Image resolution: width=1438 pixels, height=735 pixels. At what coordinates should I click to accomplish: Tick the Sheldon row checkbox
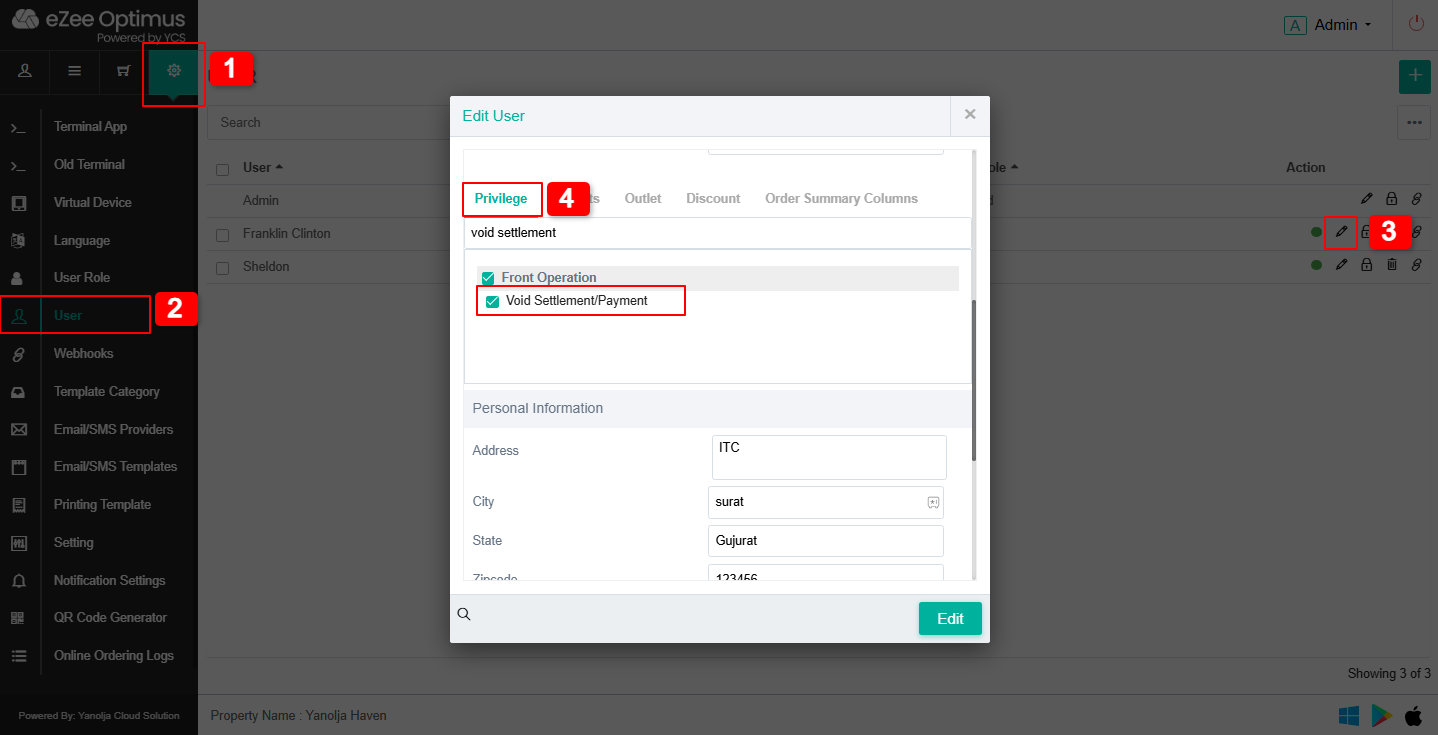tap(223, 267)
